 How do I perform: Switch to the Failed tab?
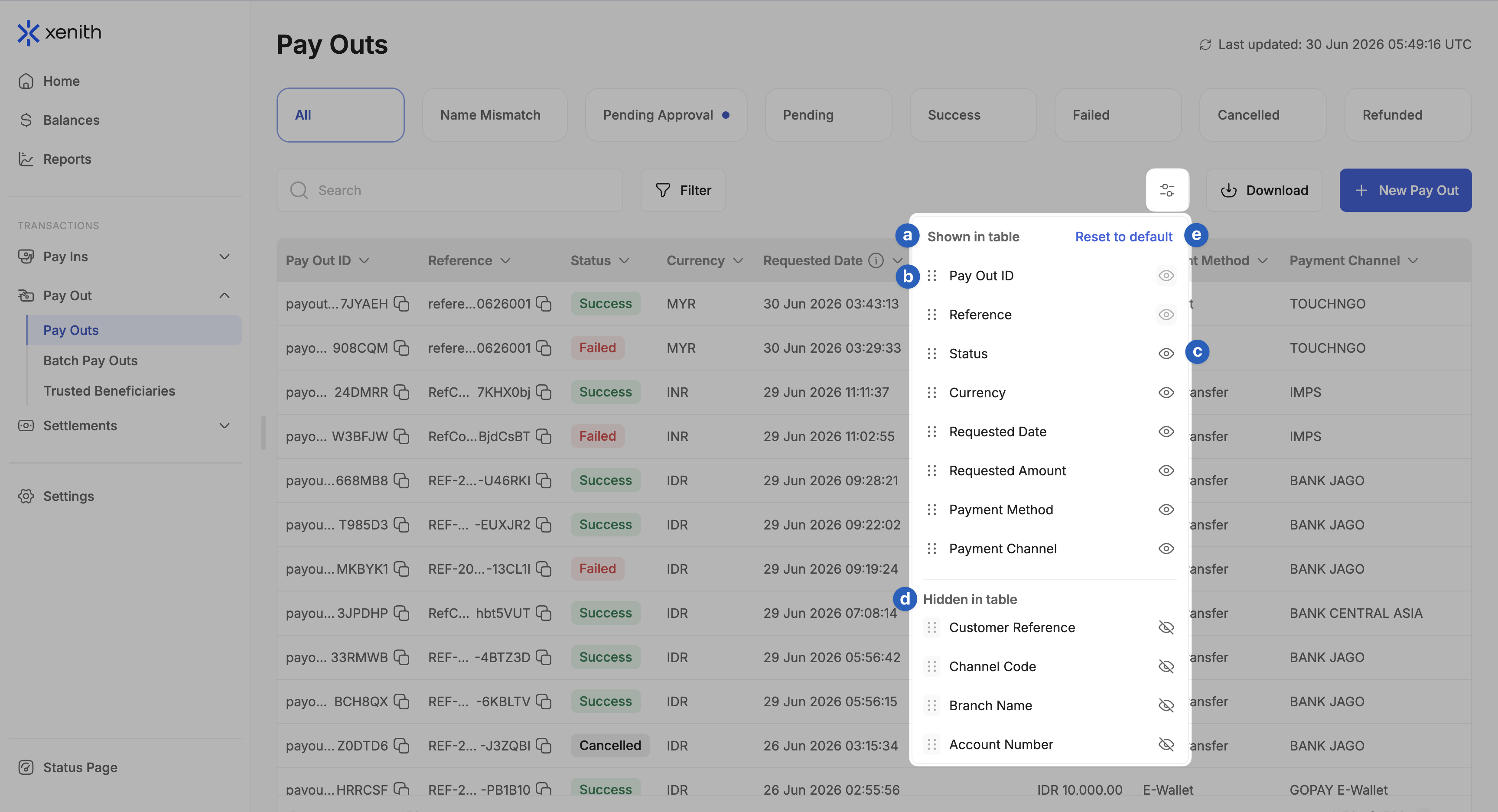[x=1118, y=115]
